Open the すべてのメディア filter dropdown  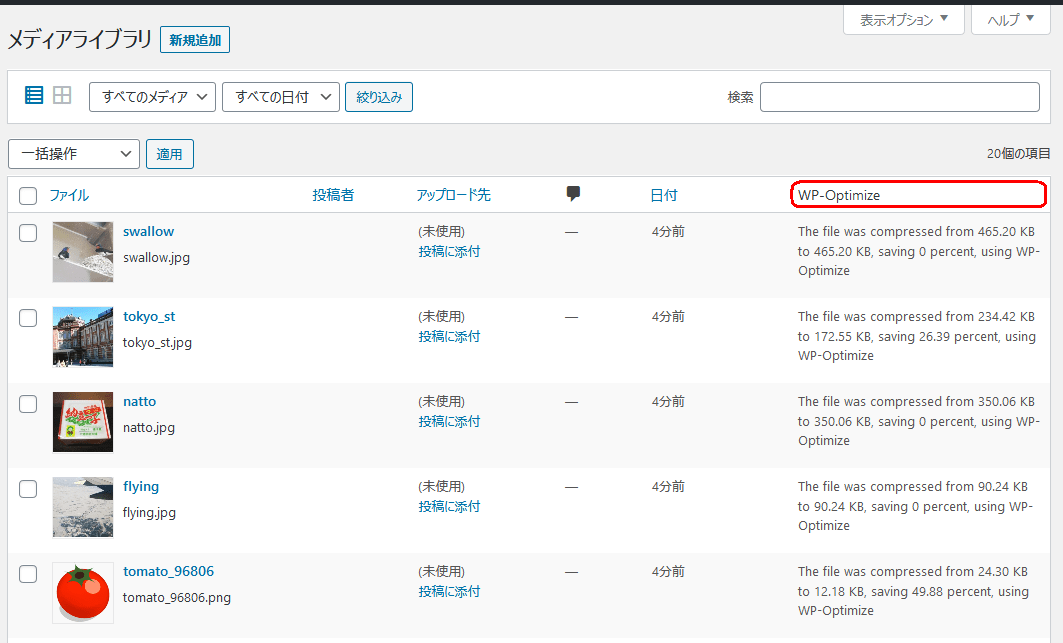coord(153,97)
